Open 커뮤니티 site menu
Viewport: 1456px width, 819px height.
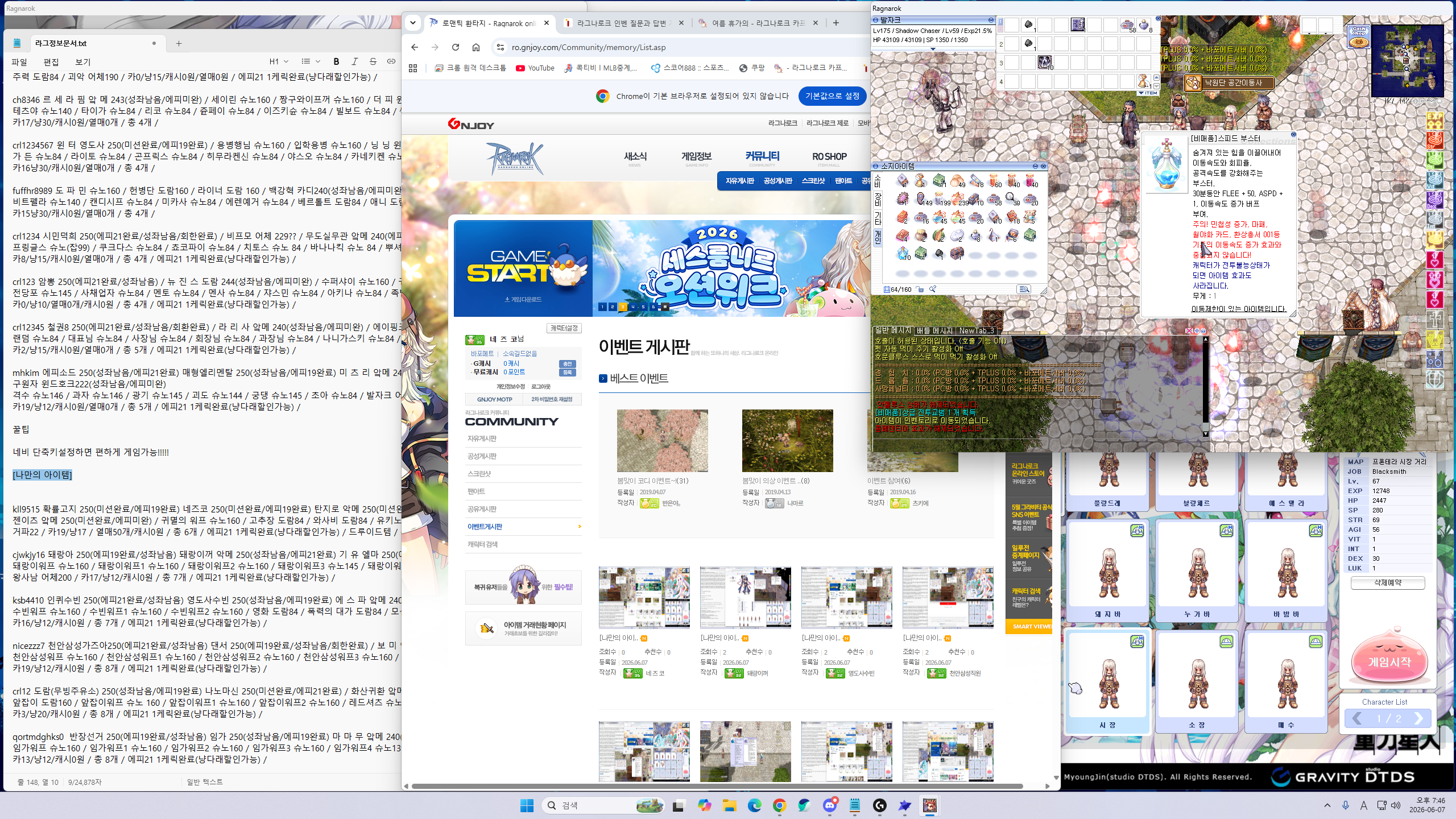762,156
